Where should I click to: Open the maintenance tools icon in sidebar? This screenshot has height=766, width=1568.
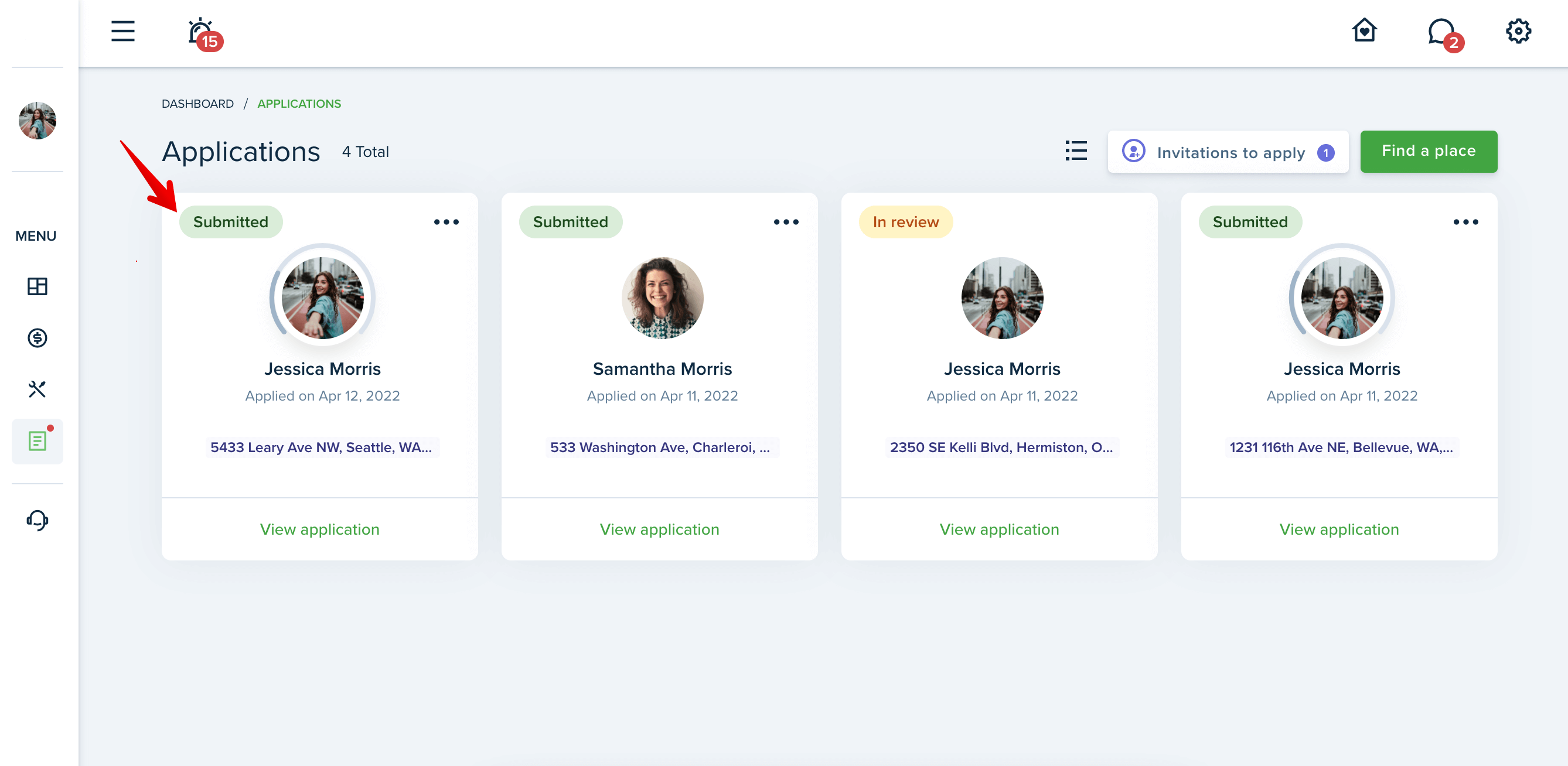(37, 389)
